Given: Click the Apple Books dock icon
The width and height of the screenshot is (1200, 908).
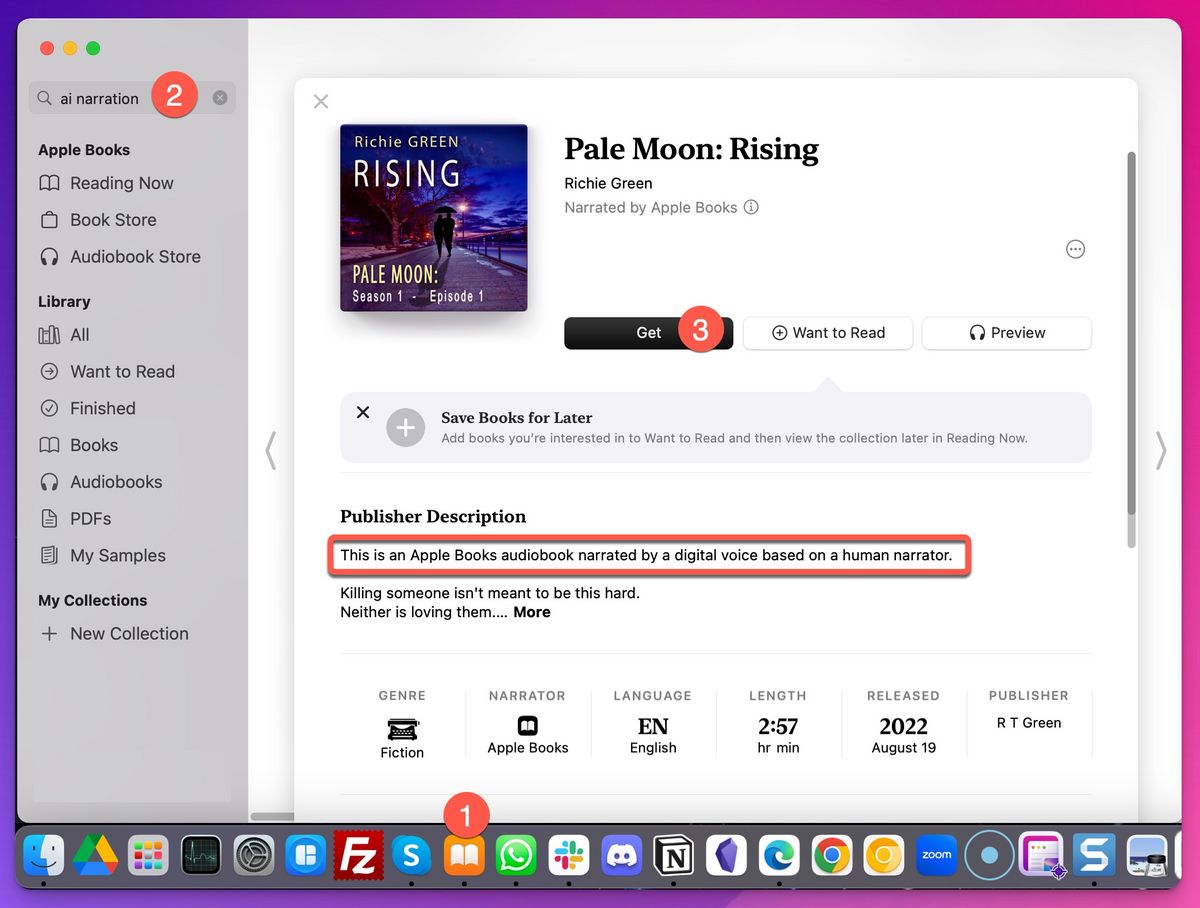Looking at the screenshot, I should pos(463,855).
